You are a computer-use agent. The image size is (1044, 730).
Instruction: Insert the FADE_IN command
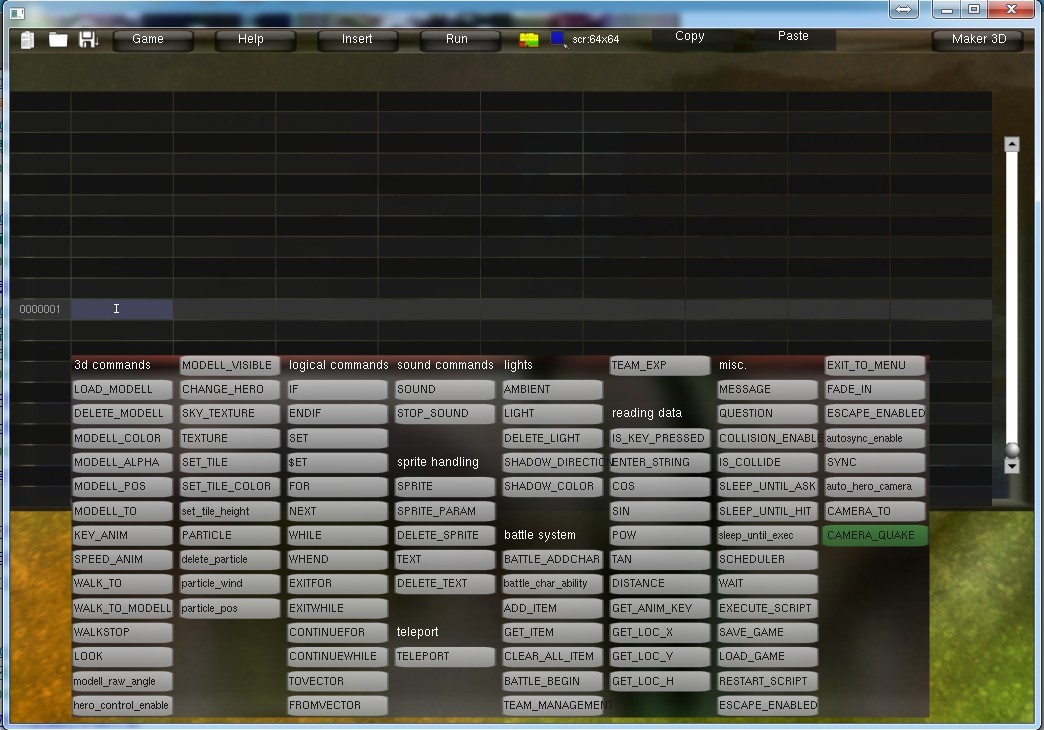876,390
